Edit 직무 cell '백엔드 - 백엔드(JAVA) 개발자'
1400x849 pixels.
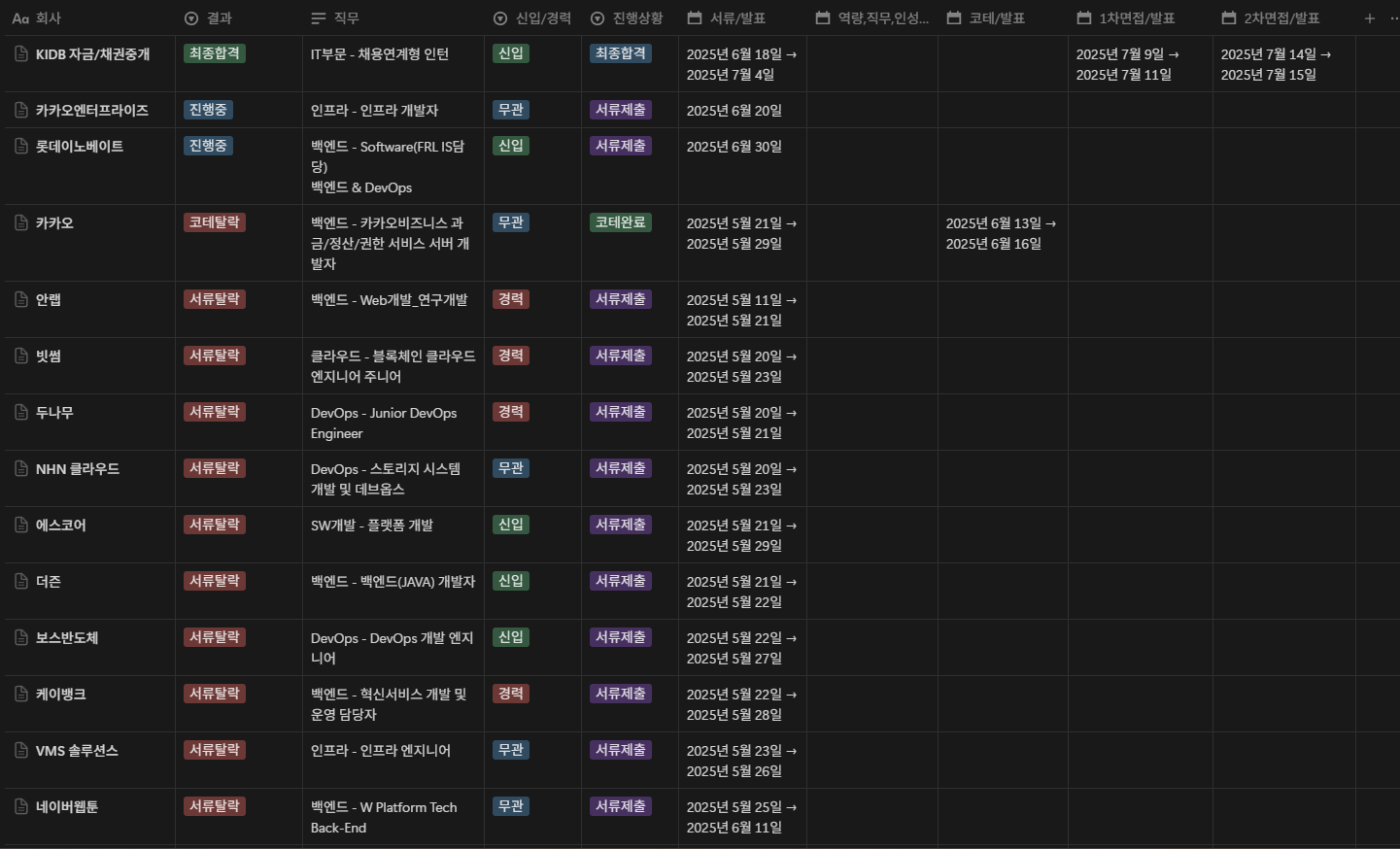393,582
